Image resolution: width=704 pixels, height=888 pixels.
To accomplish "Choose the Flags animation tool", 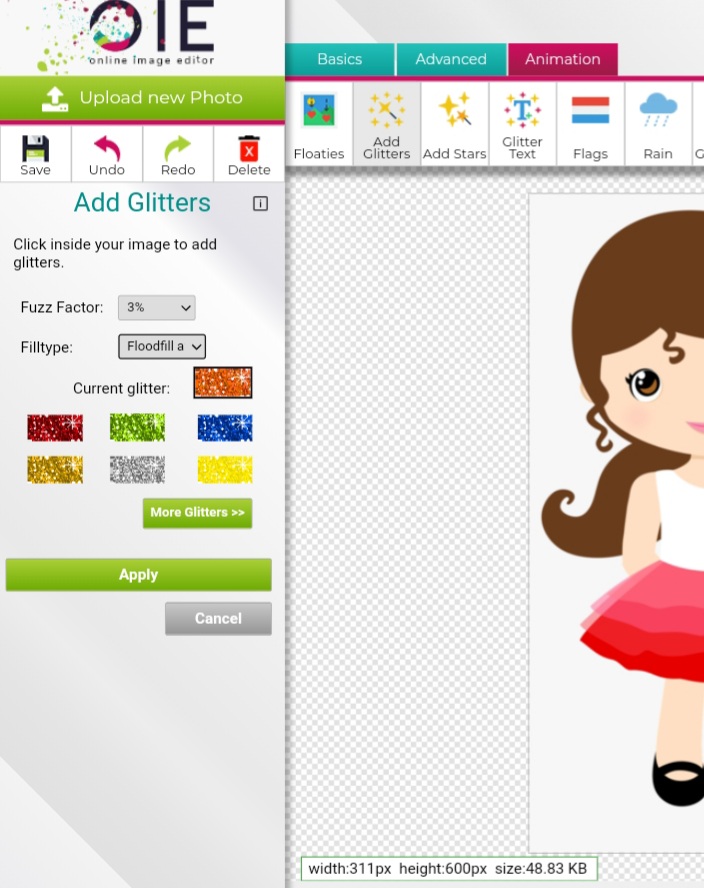I will tap(590, 125).
